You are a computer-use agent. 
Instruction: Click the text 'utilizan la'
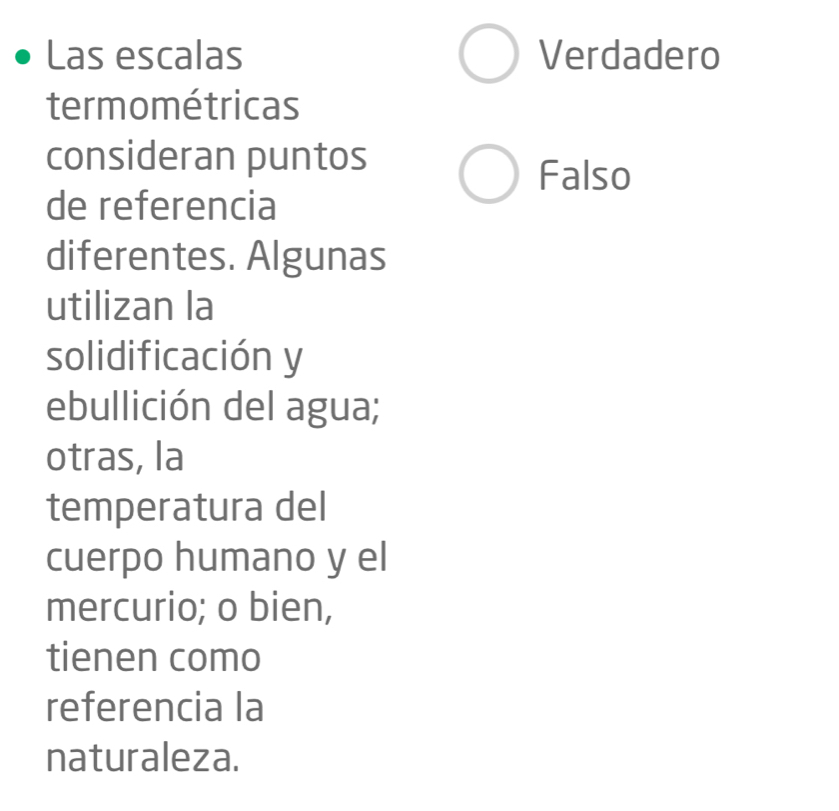click(130, 307)
